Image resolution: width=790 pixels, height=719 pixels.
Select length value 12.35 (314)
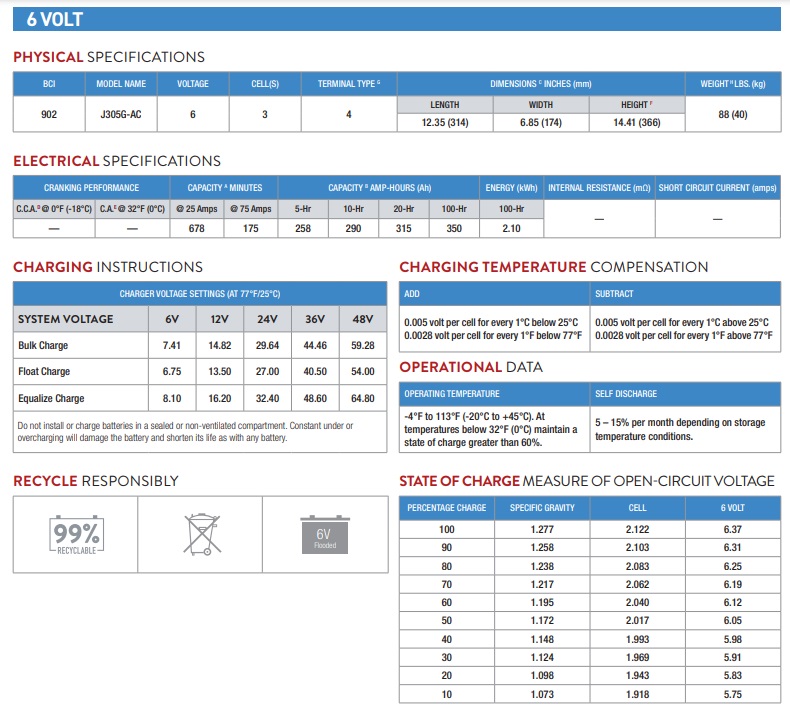pos(445,122)
